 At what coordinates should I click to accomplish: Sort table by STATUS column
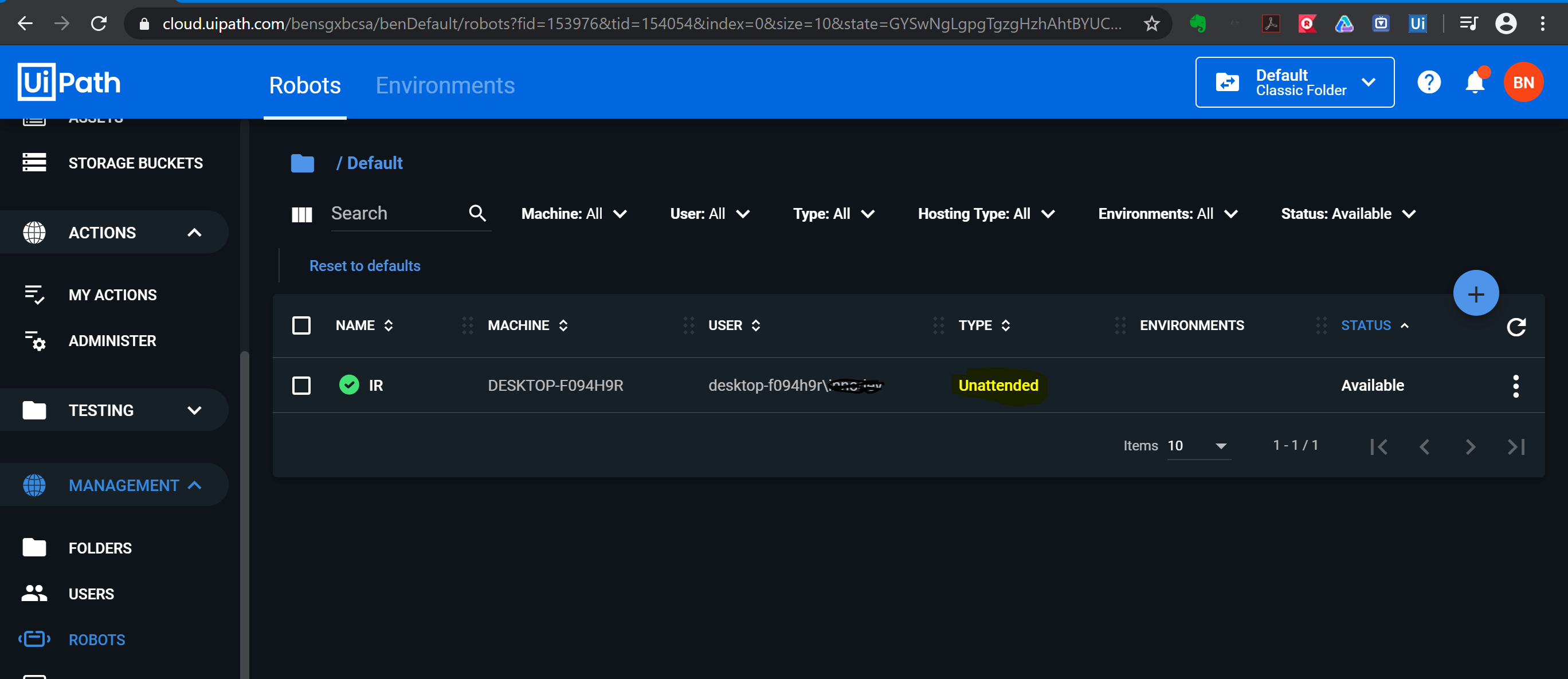pyautogui.click(x=1375, y=325)
